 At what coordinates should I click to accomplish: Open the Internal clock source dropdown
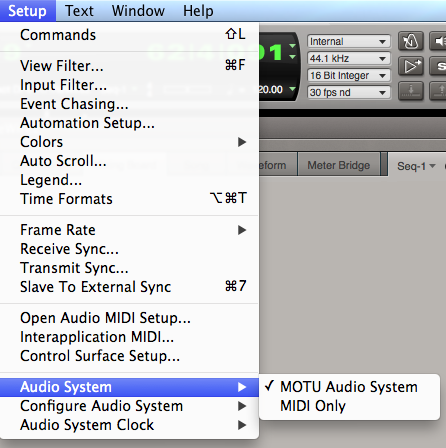(348, 41)
